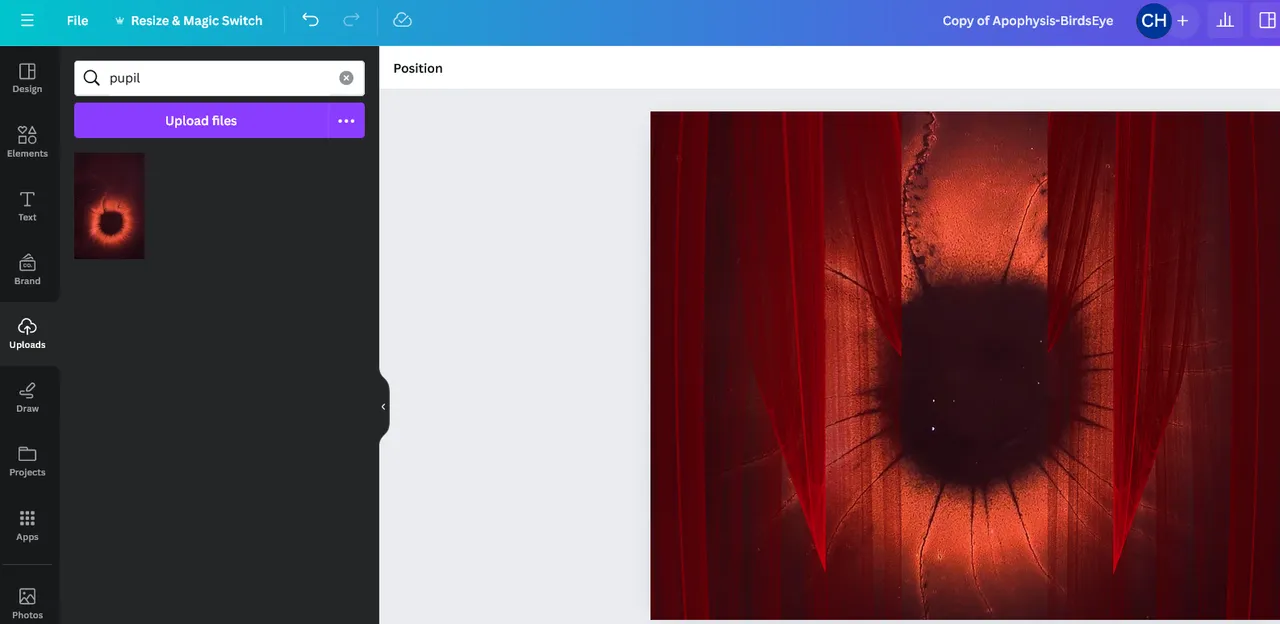Select the red eye image on canvas
1280x624 pixels.
[965, 365]
